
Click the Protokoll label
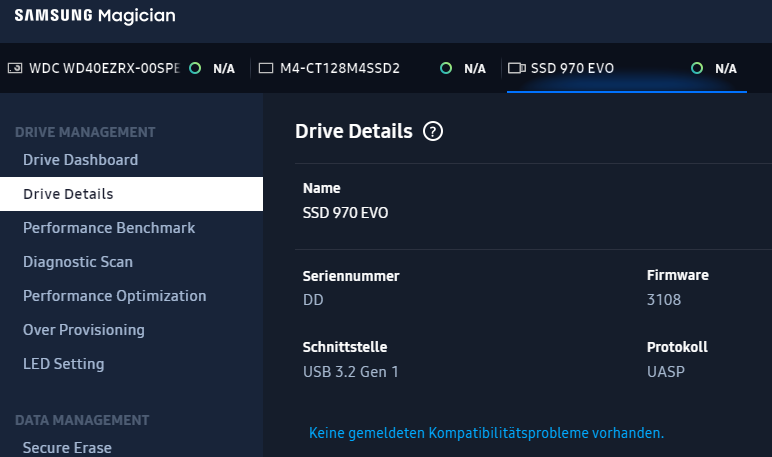tap(677, 347)
